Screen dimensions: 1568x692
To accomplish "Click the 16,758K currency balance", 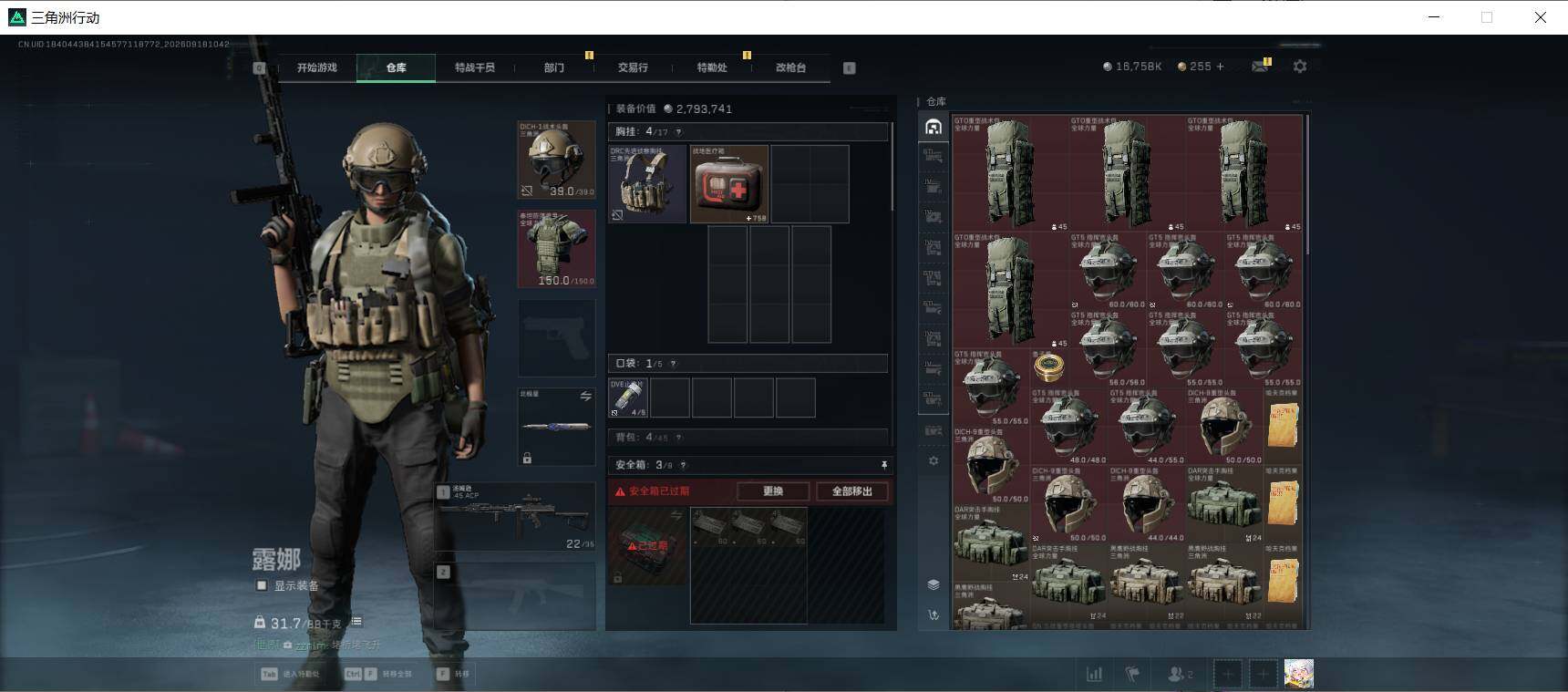I will pyautogui.click(x=1132, y=67).
